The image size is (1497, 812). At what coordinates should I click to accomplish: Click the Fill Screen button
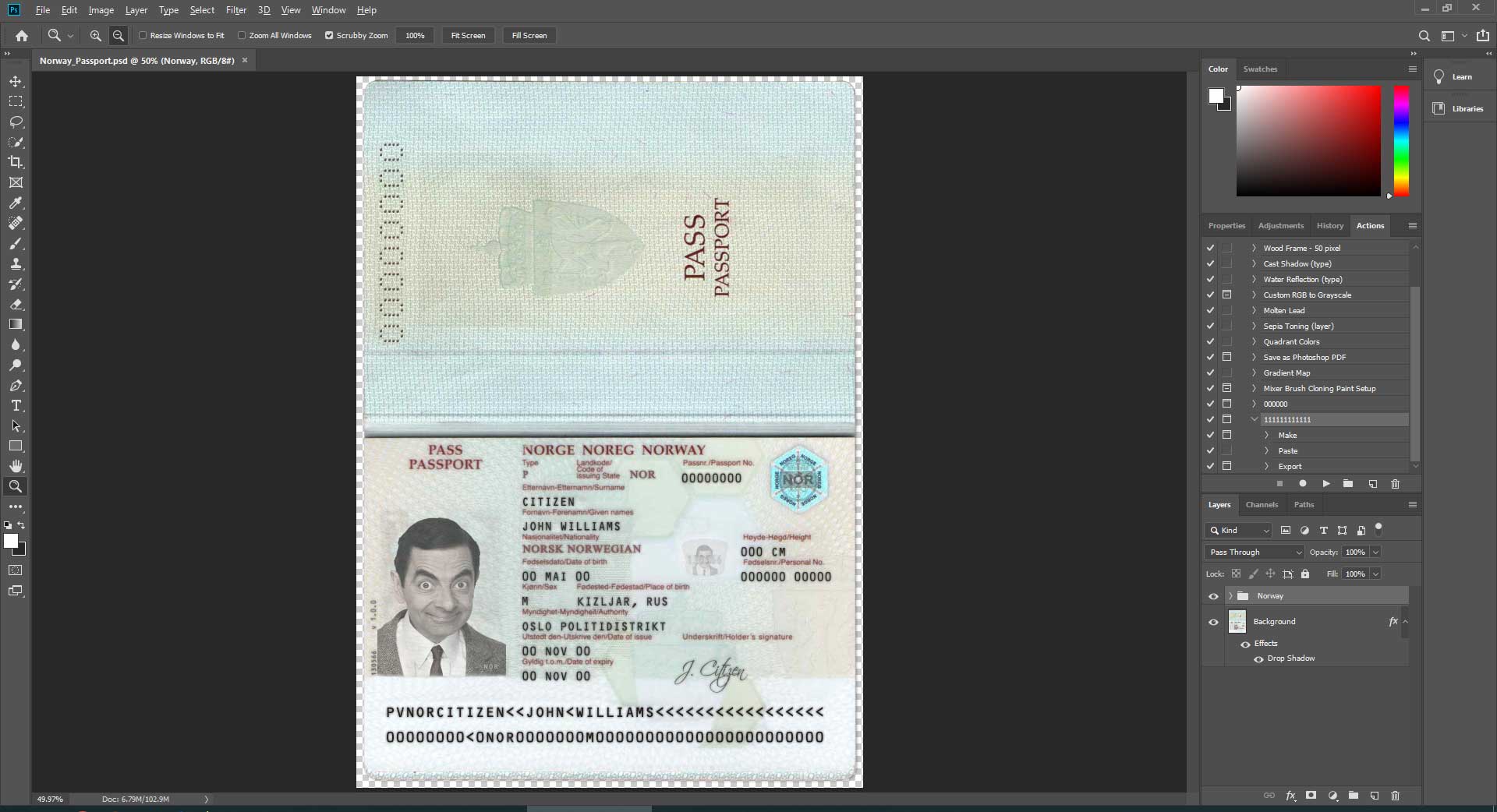pyautogui.click(x=529, y=36)
